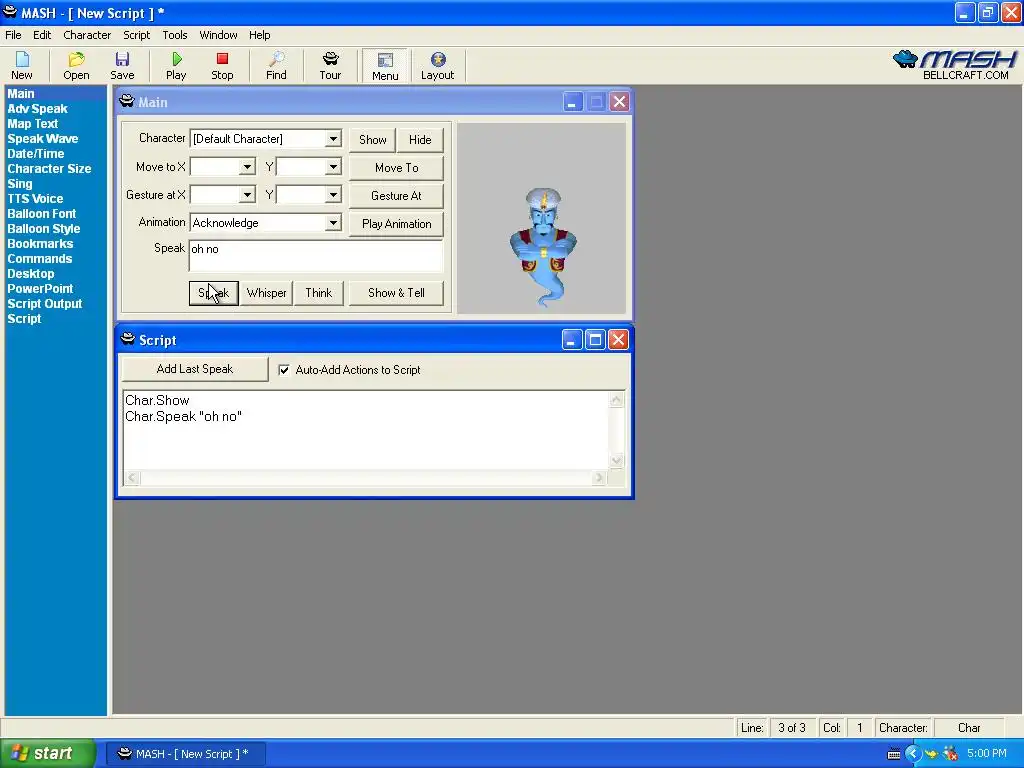Expand the Character dropdown
This screenshot has height=768, width=1024.
tap(333, 139)
